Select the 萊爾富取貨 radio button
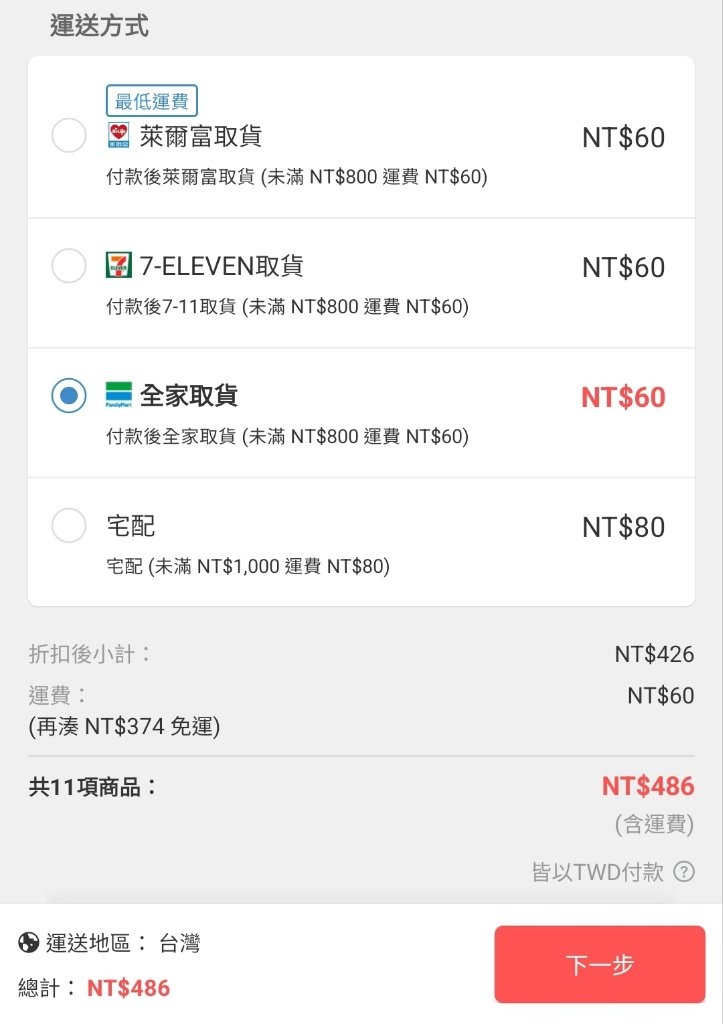 (x=69, y=135)
